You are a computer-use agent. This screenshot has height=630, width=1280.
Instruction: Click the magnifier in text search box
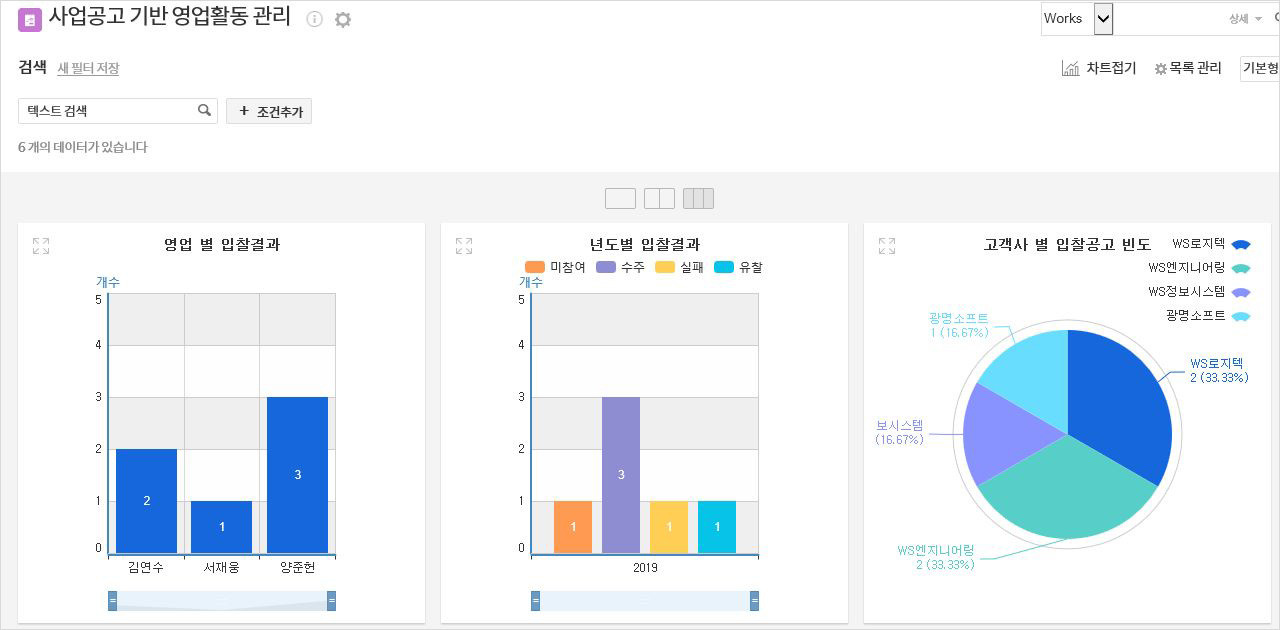pyautogui.click(x=204, y=110)
